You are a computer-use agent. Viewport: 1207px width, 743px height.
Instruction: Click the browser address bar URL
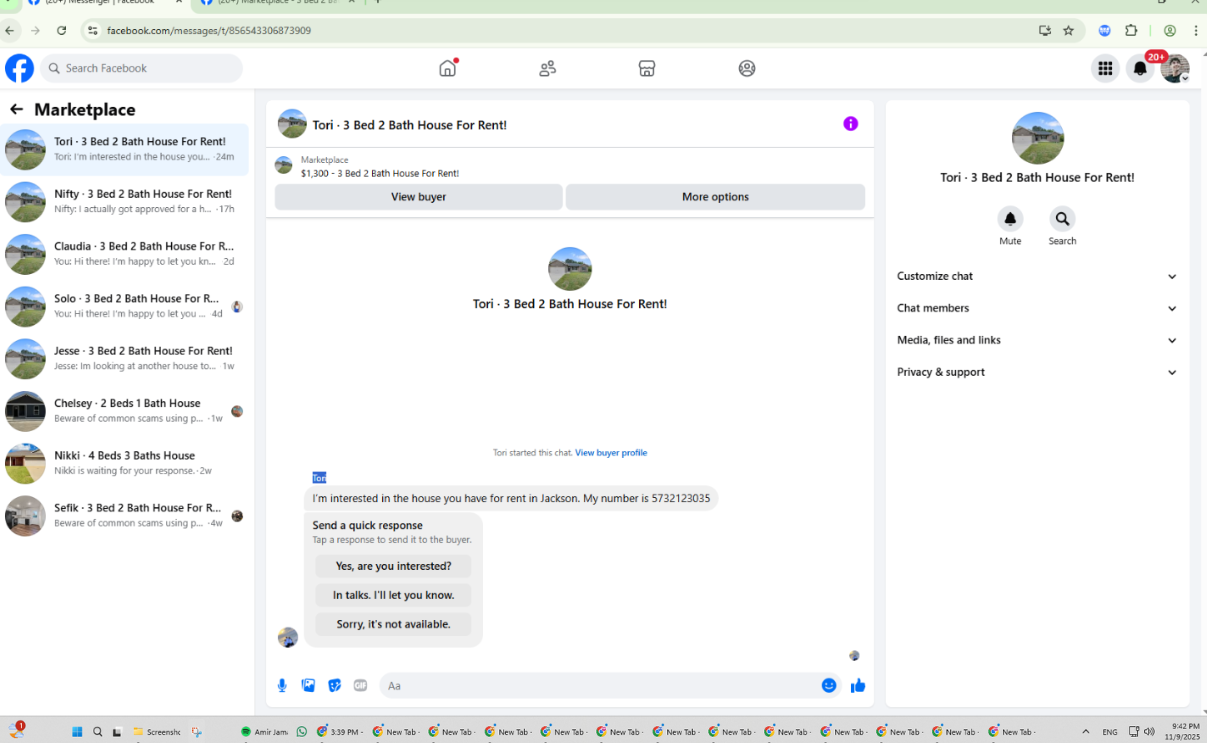click(x=209, y=31)
